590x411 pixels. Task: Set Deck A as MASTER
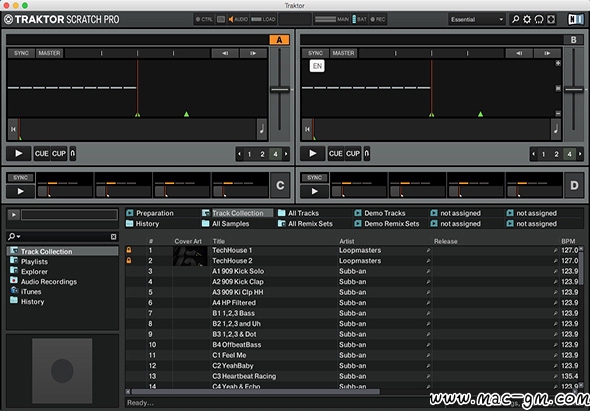(49, 53)
